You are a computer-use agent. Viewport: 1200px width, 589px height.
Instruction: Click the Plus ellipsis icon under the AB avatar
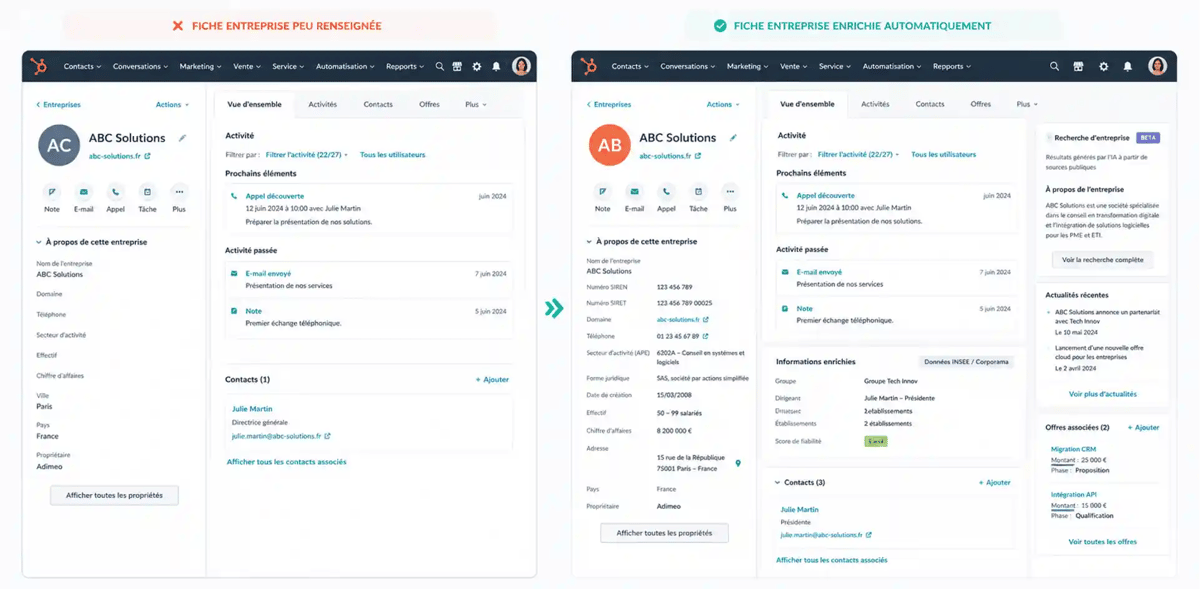(x=730, y=191)
